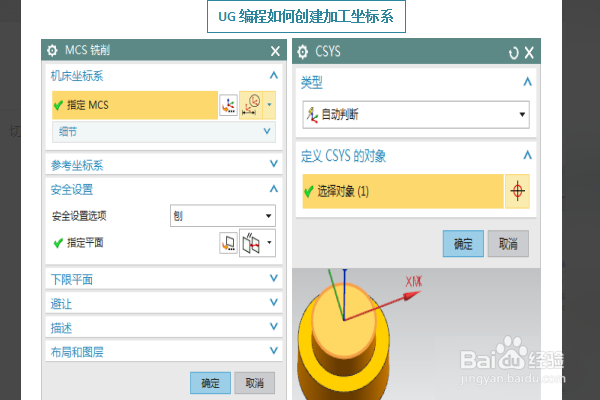Screen dimensions: 600x400
Task: Click 确定 in the CSYS dialog
Action: (x=463, y=243)
